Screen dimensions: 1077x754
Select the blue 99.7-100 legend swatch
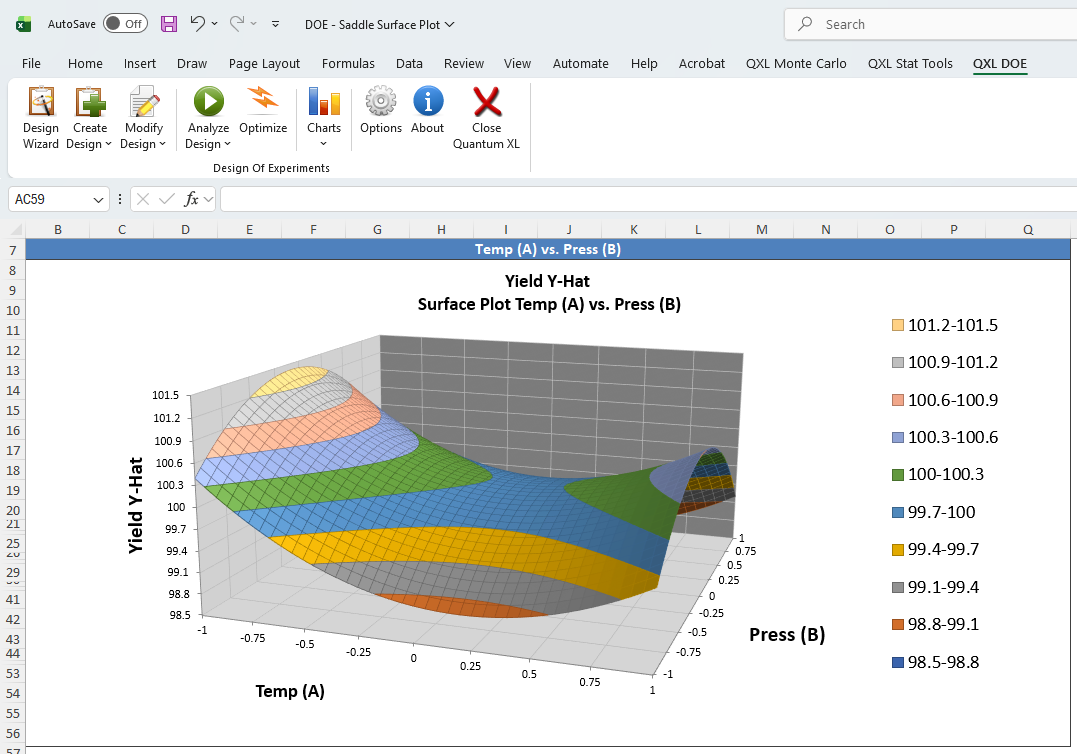[898, 512]
